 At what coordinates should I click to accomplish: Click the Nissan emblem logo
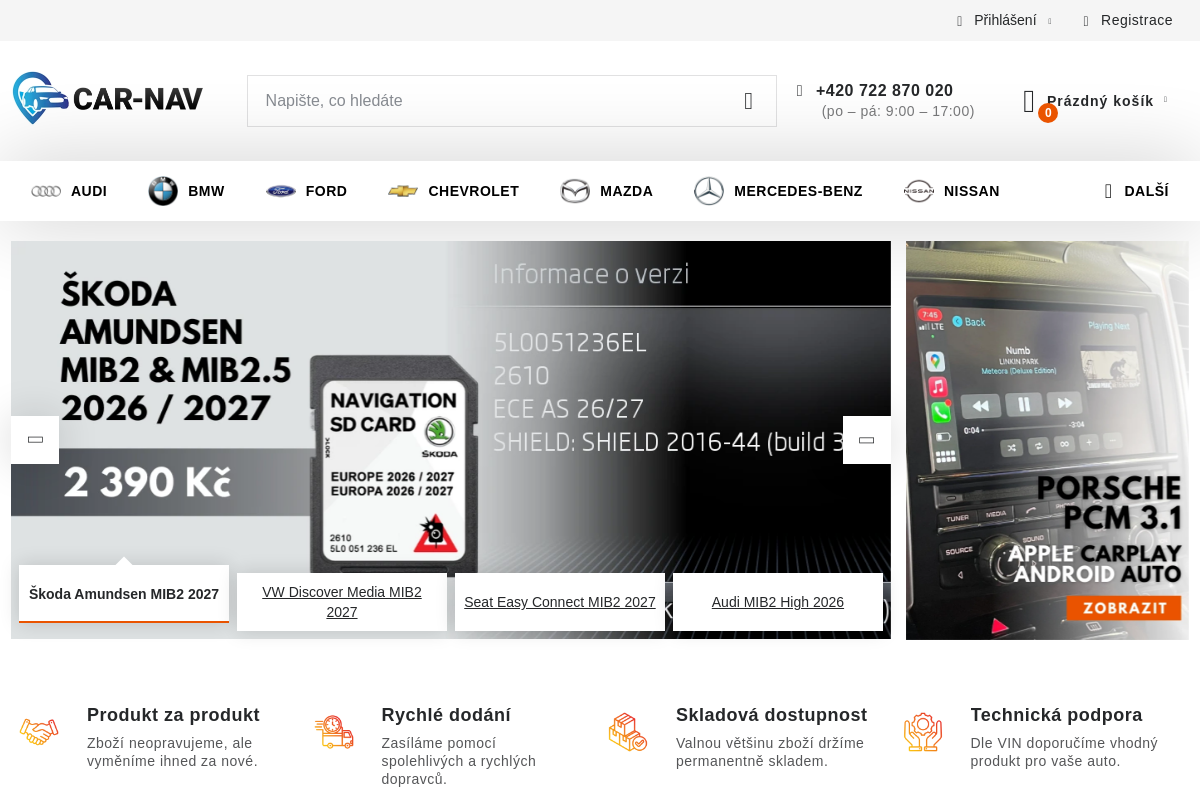(919, 191)
